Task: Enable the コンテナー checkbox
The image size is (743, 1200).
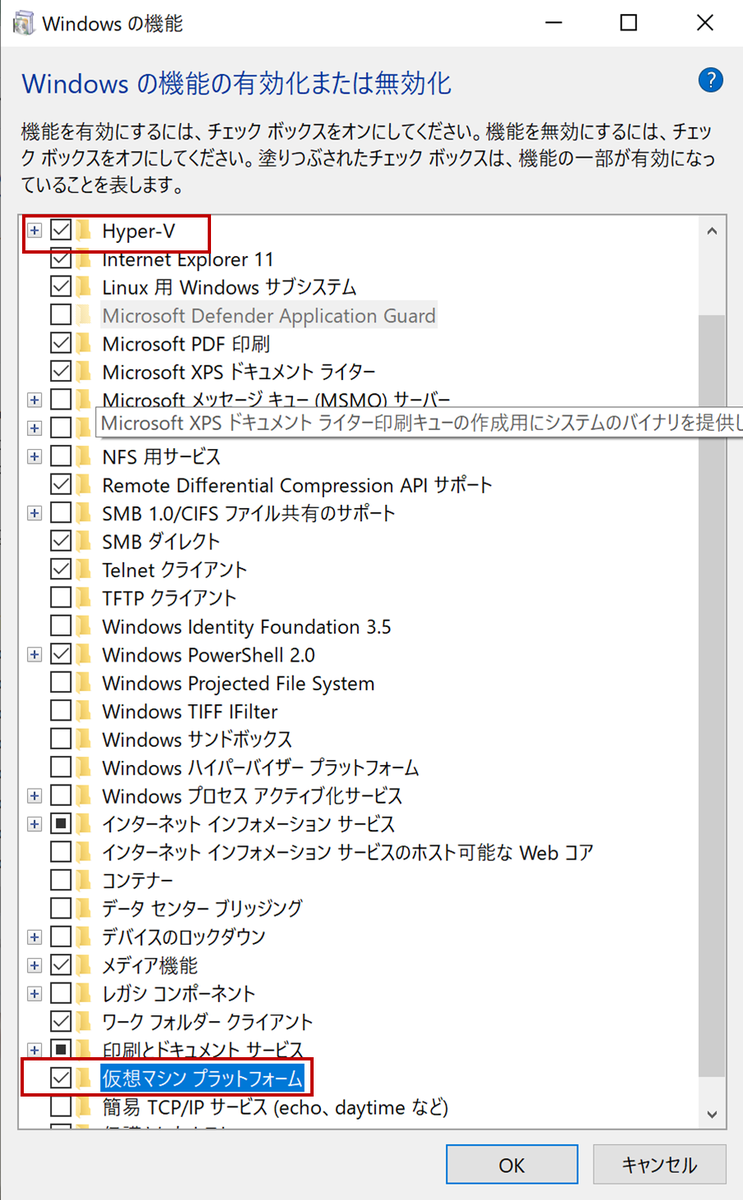Action: coord(61,881)
